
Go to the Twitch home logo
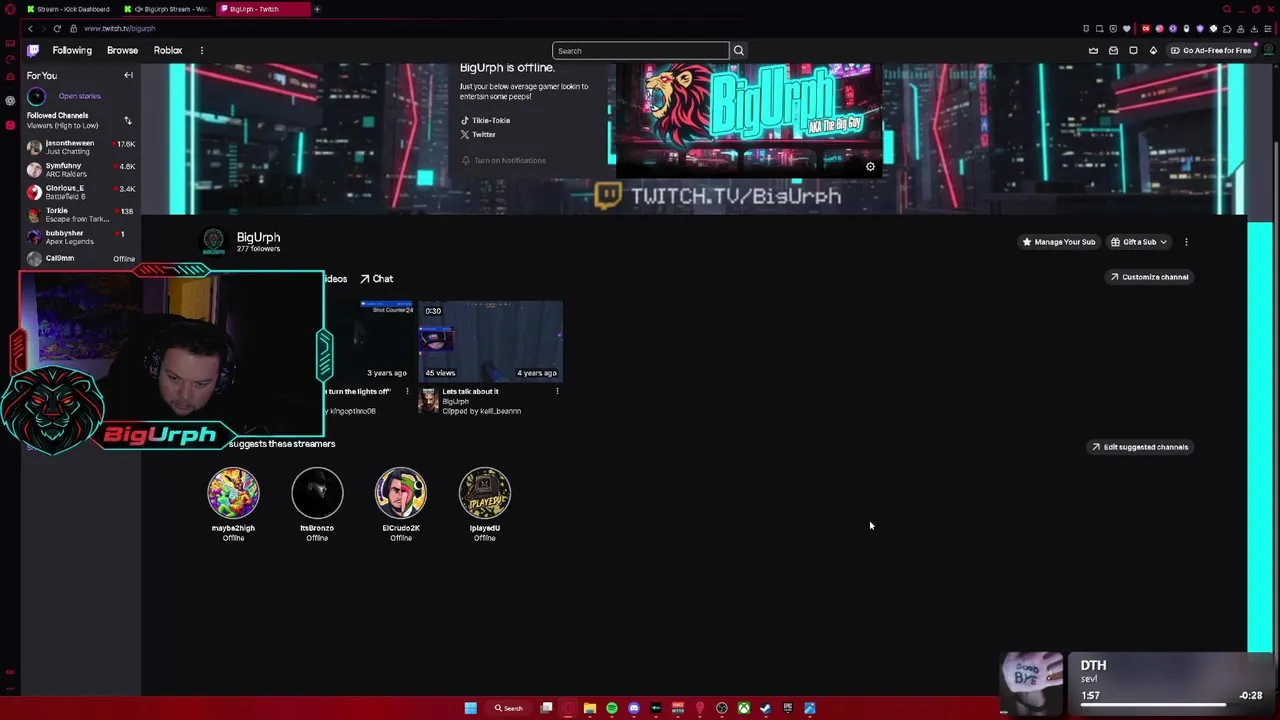(x=33, y=50)
